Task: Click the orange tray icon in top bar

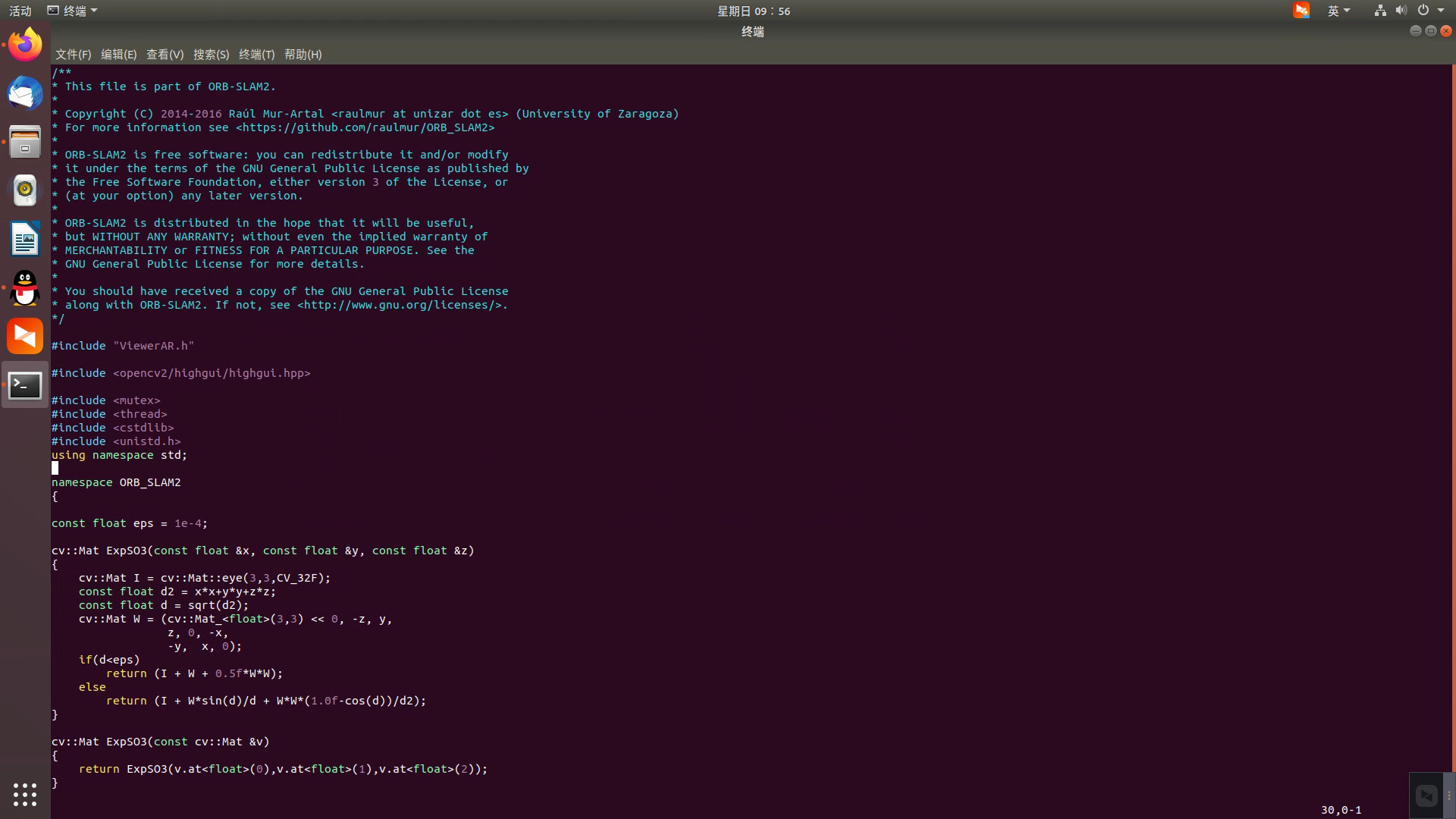Action: coord(1301,11)
